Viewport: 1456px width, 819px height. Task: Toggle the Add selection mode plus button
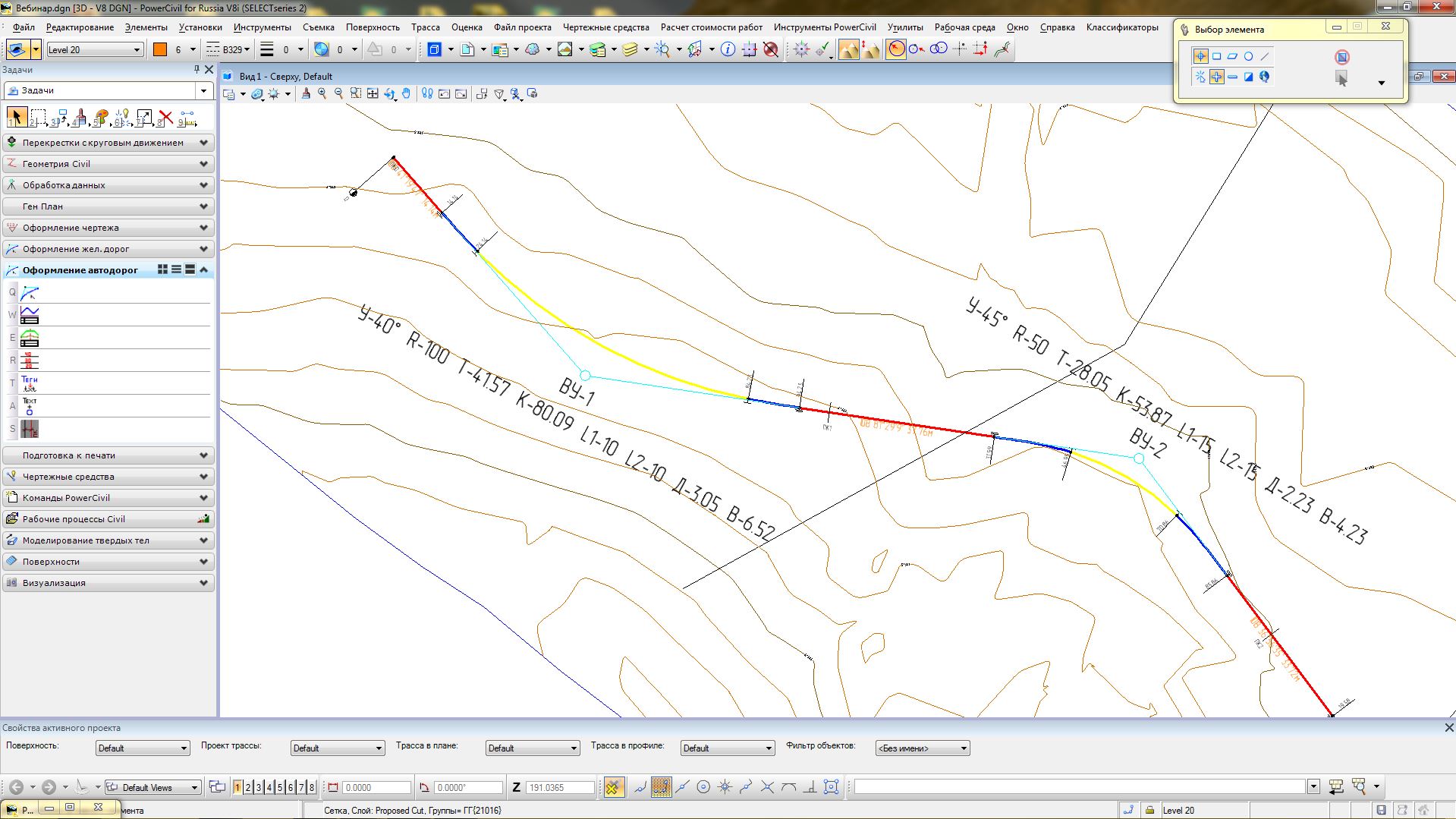coord(1216,77)
